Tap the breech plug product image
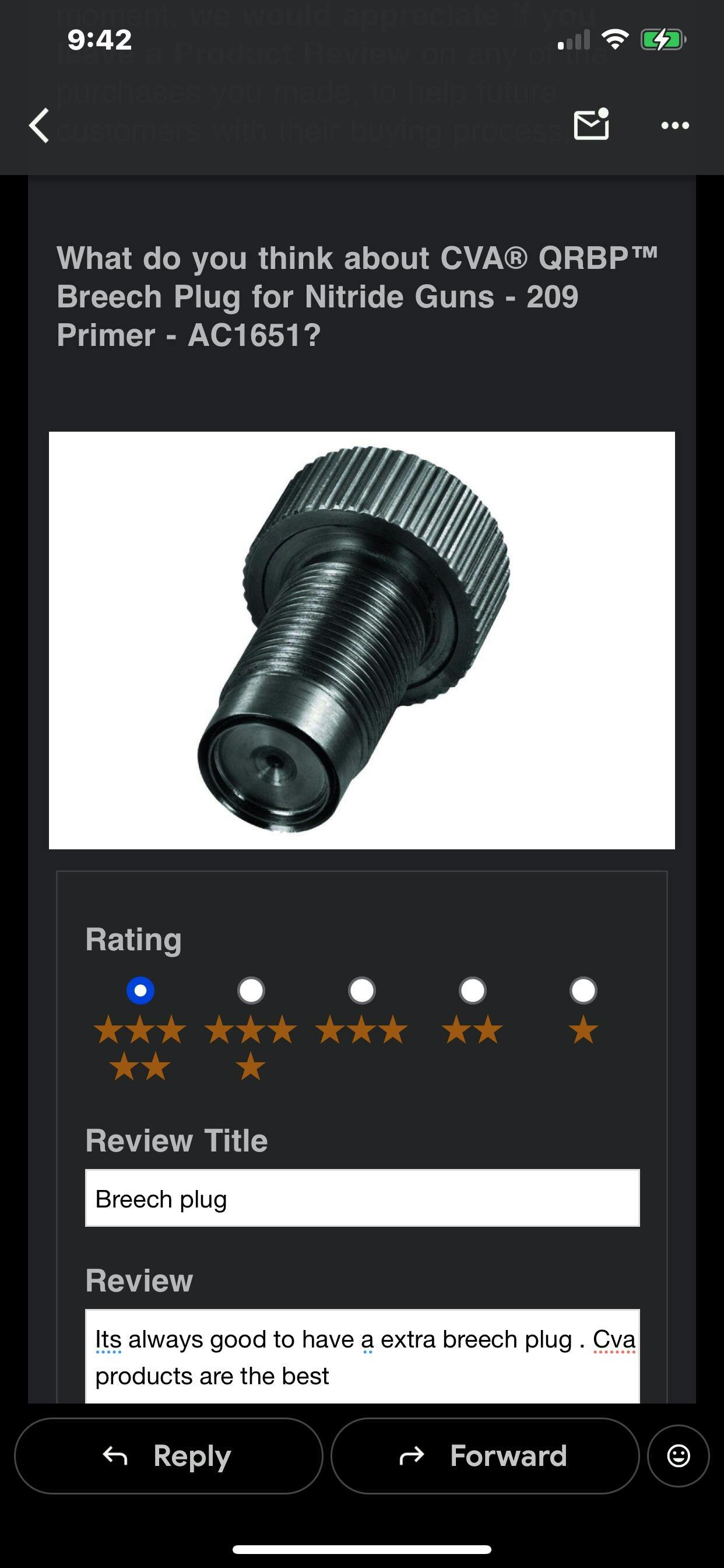Viewport: 724px width, 1568px height. click(x=362, y=640)
